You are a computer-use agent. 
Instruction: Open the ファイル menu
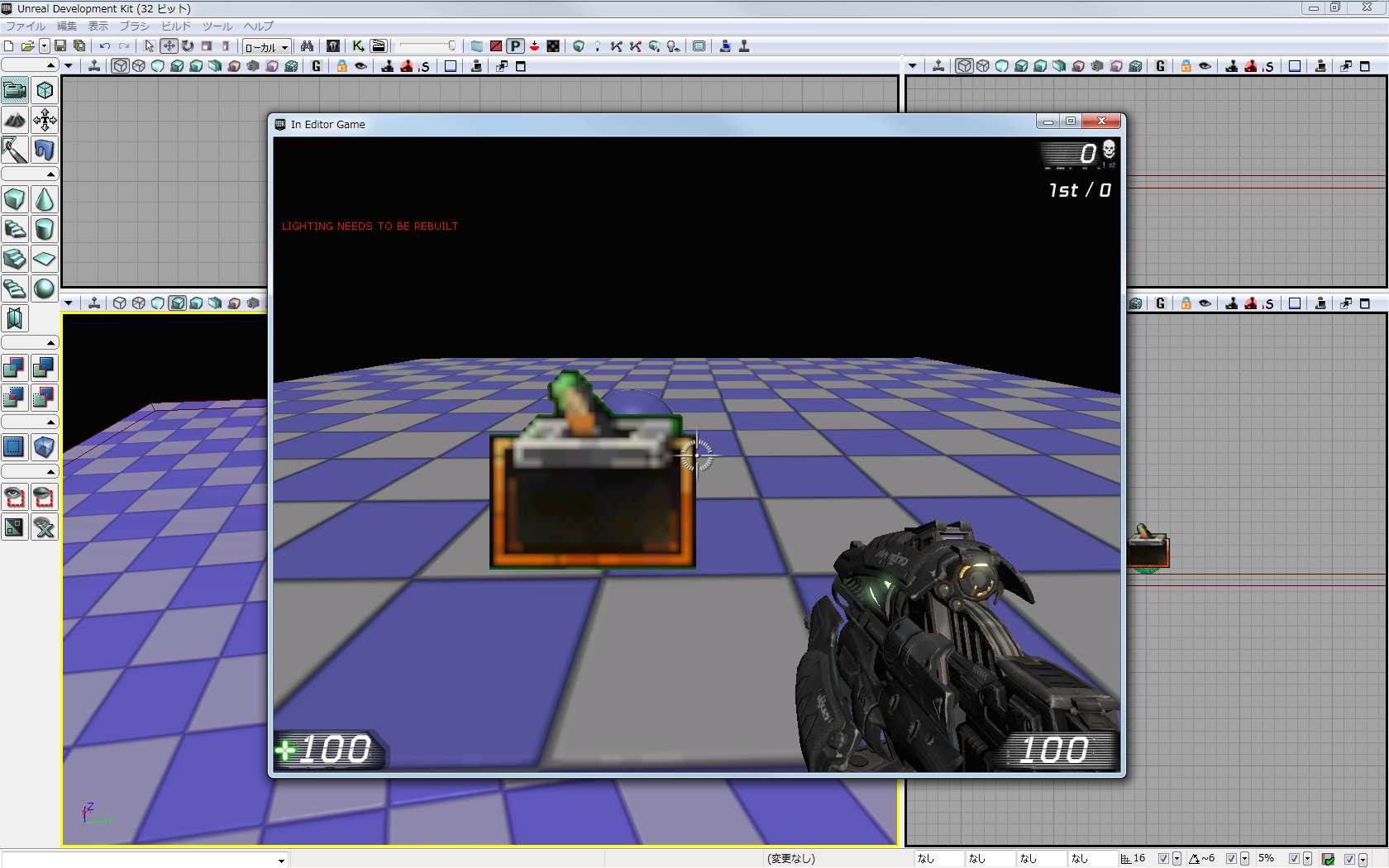(x=26, y=26)
